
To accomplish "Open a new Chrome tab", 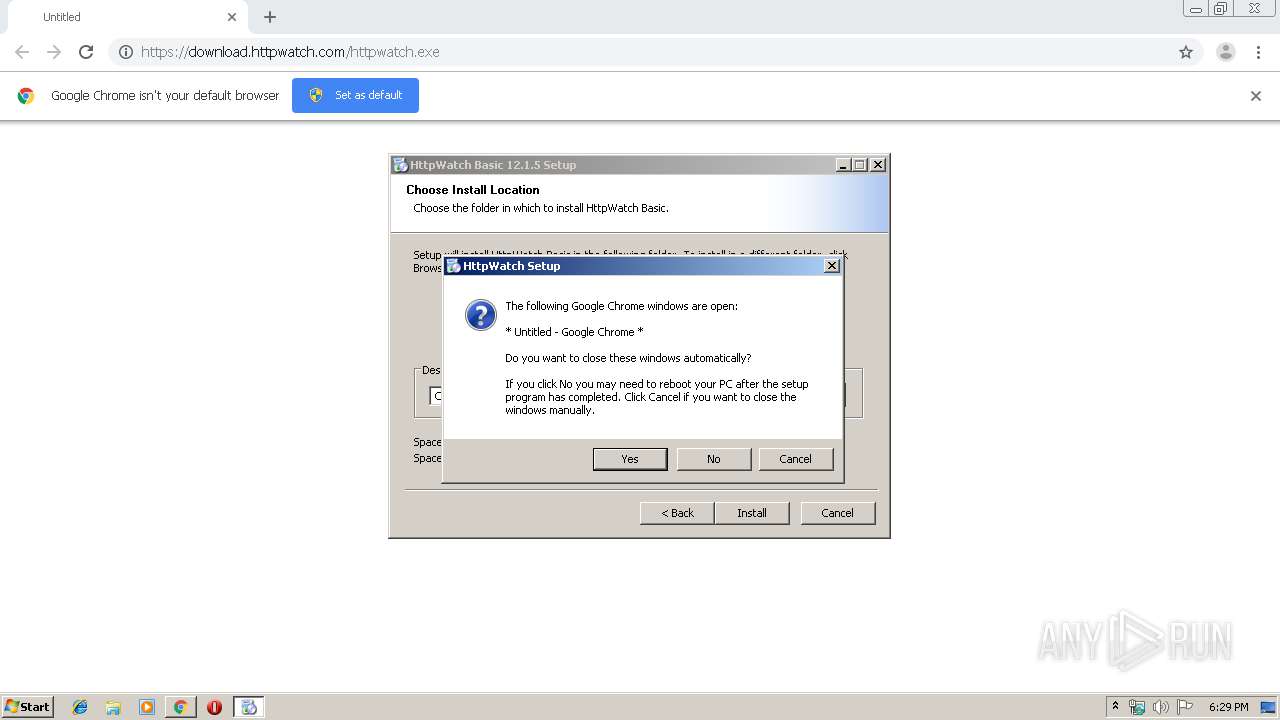I will [270, 17].
